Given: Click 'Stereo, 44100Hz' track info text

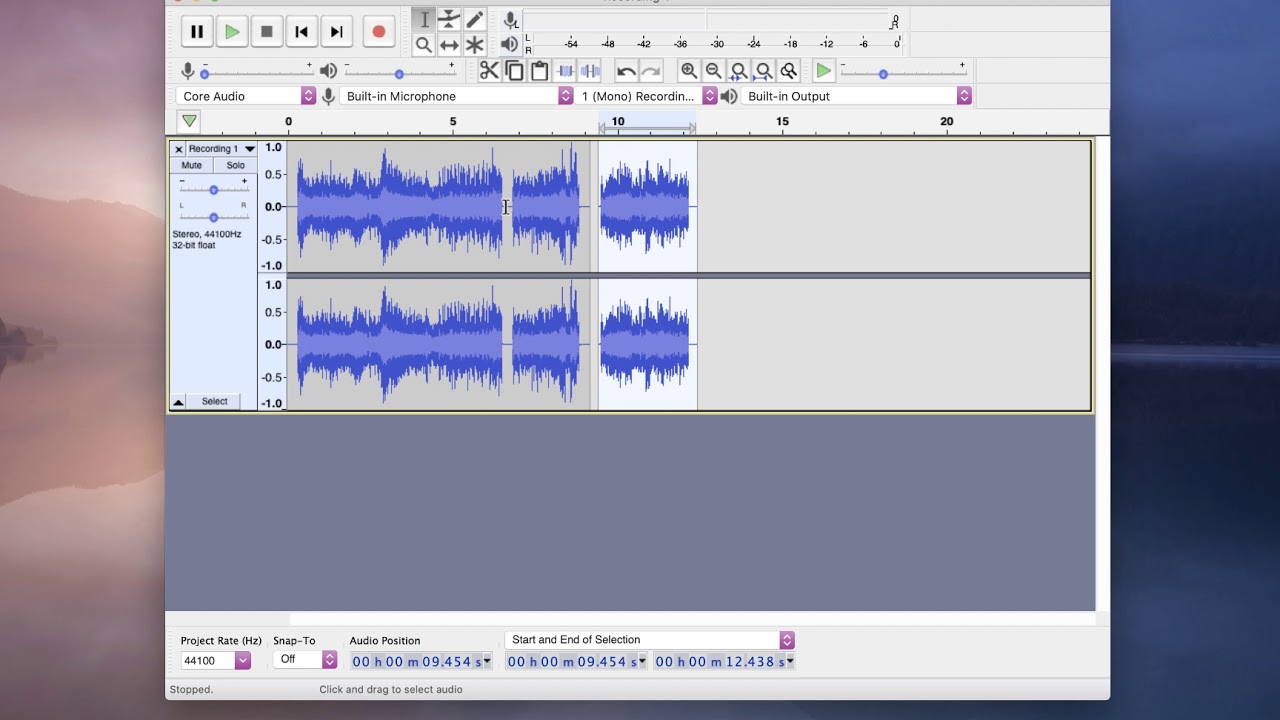Looking at the screenshot, I should [x=207, y=234].
